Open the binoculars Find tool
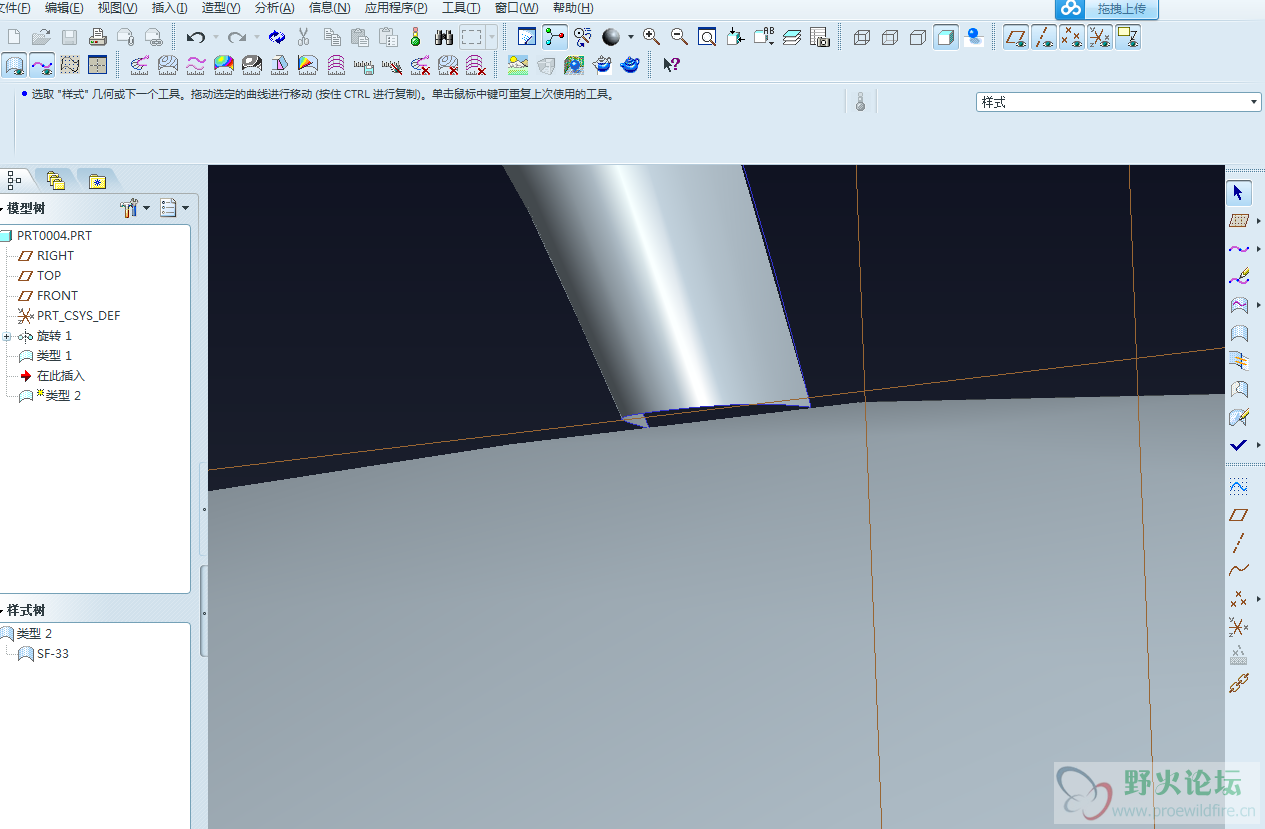 (444, 37)
